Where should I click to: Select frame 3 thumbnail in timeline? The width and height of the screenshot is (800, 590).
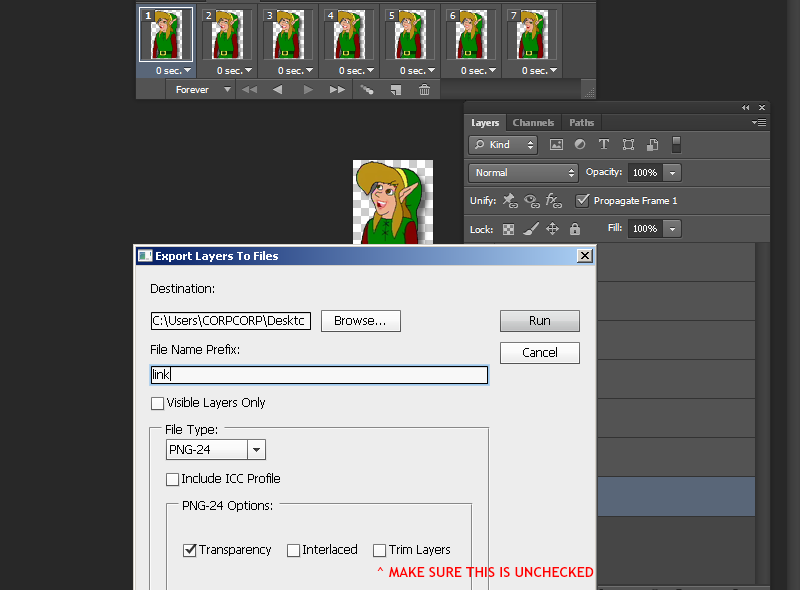click(x=288, y=34)
